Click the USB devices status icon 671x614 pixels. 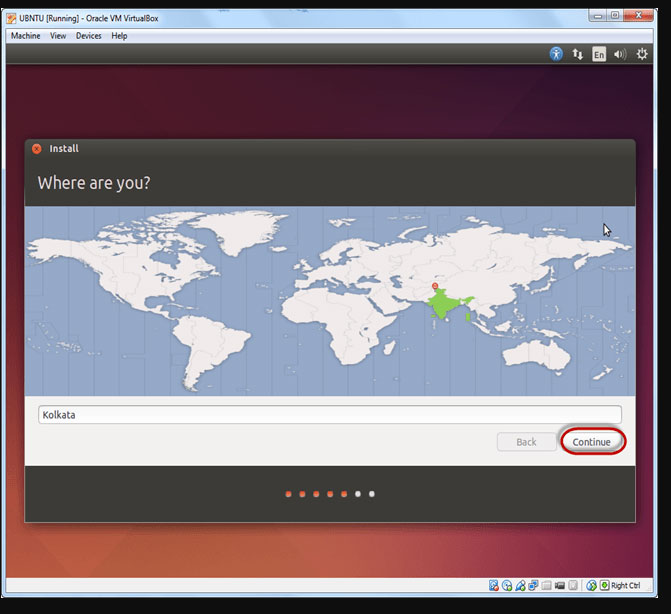click(x=520, y=585)
